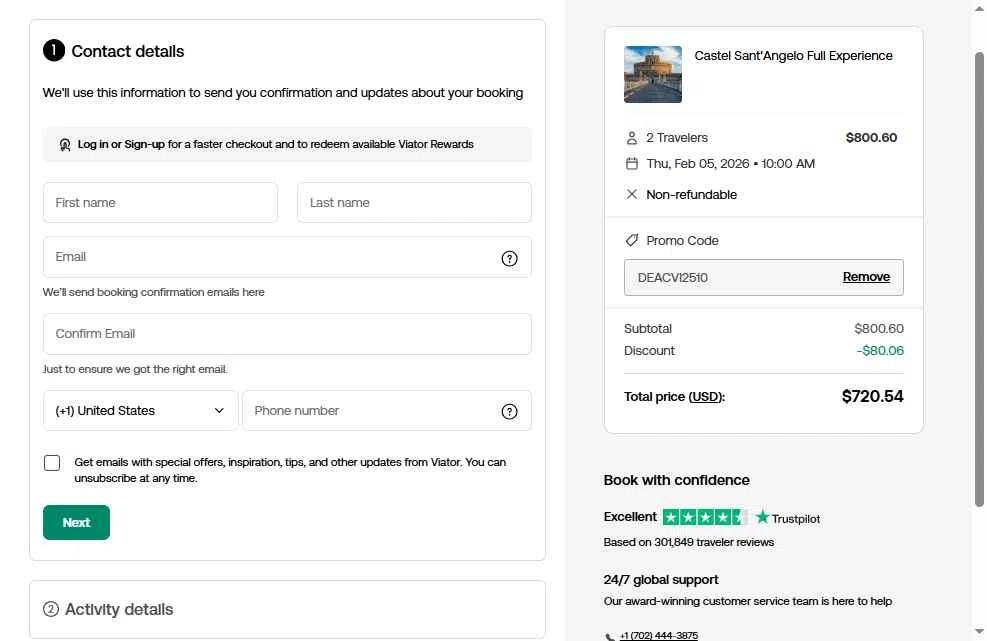Viewport: 987px width, 641px height.
Task: Click the promo code tag icon
Action: point(631,241)
